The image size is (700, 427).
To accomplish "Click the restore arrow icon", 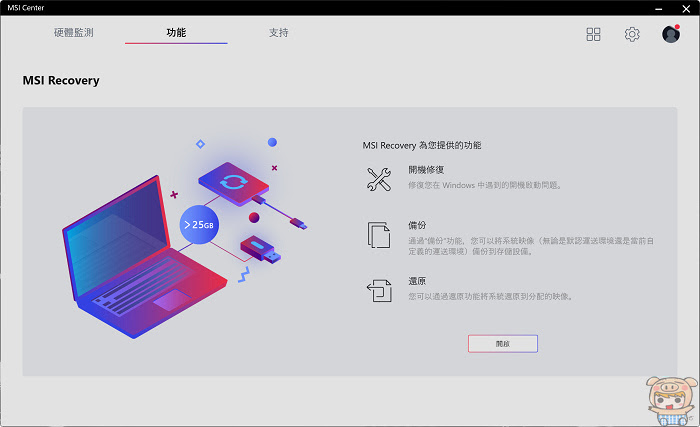I will [379, 290].
